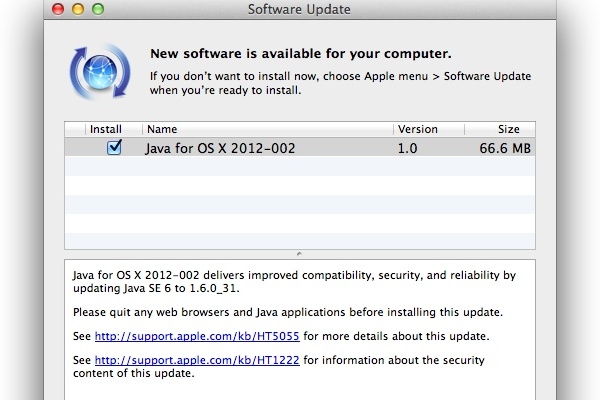Click the 'New software is available' heading

click(x=301, y=54)
